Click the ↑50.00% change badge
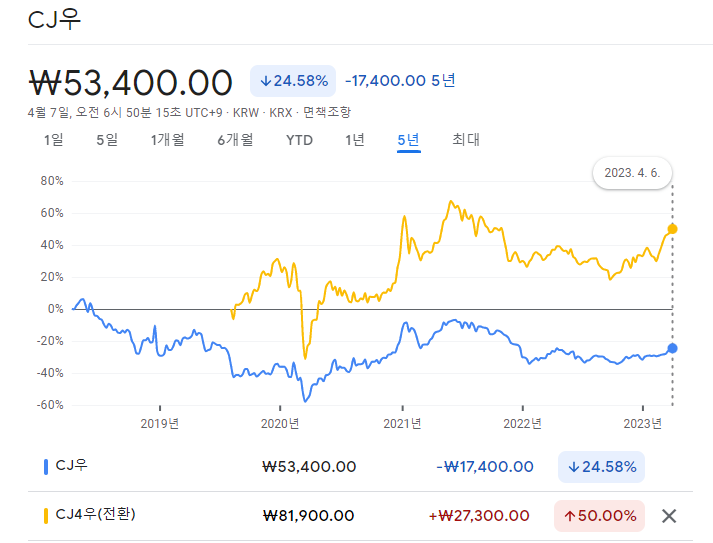 click(599, 516)
